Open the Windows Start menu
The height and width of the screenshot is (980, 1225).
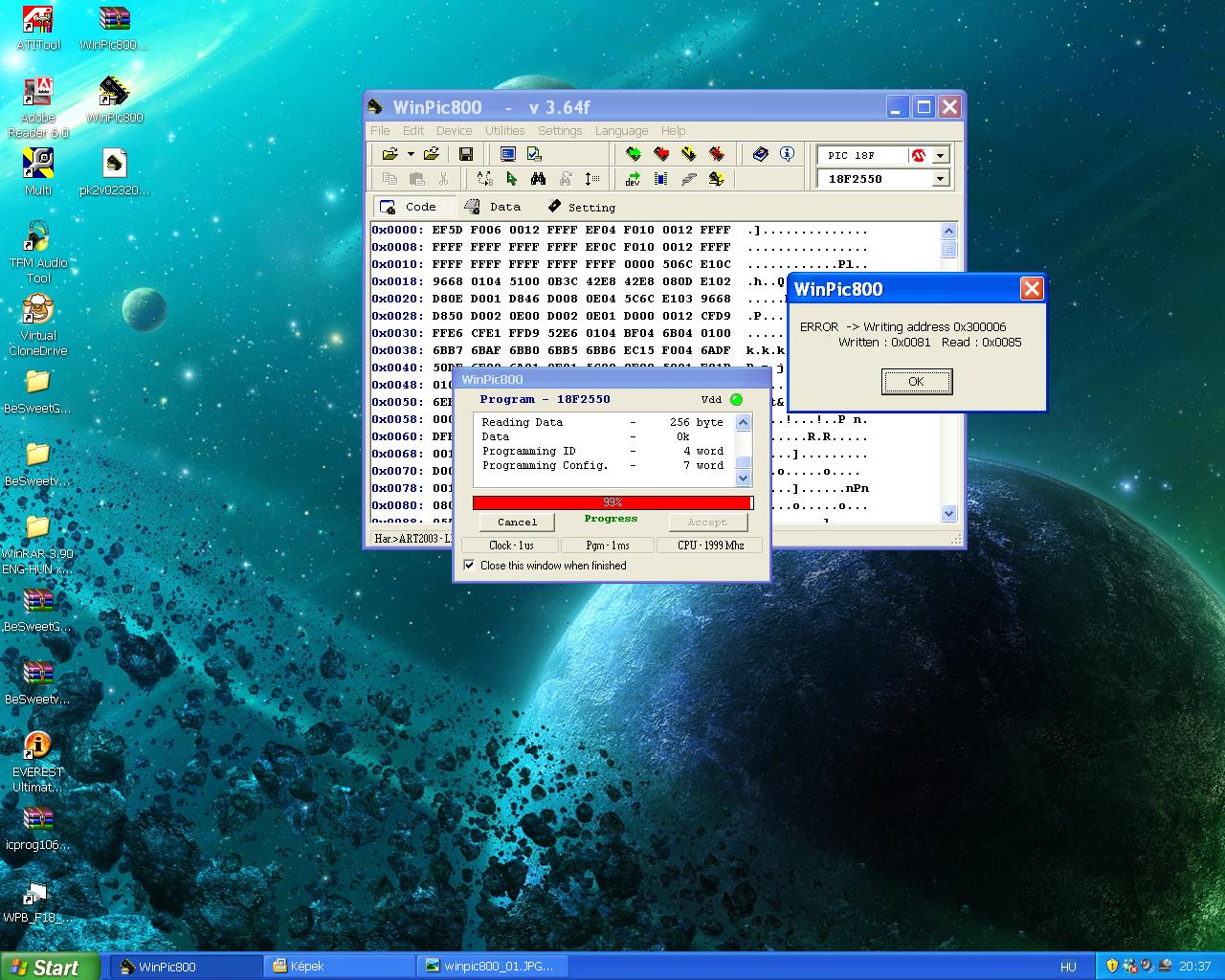tap(50, 967)
